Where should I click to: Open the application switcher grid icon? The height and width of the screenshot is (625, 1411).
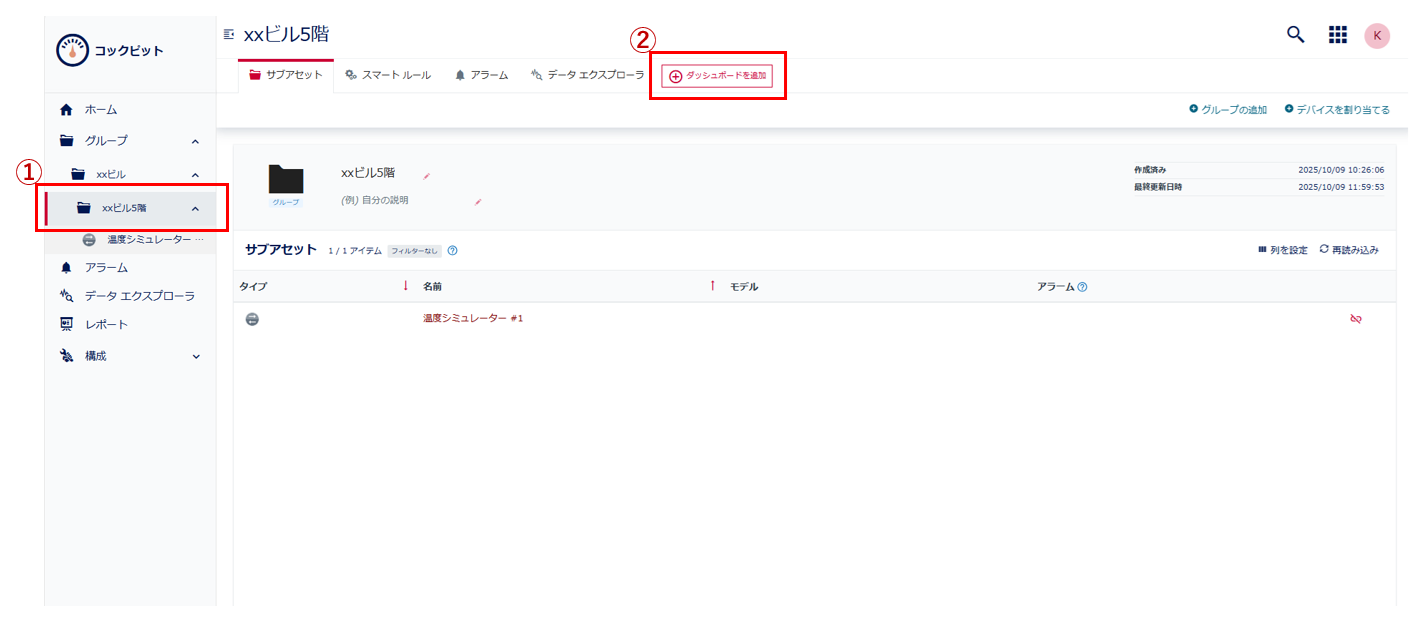click(1337, 34)
